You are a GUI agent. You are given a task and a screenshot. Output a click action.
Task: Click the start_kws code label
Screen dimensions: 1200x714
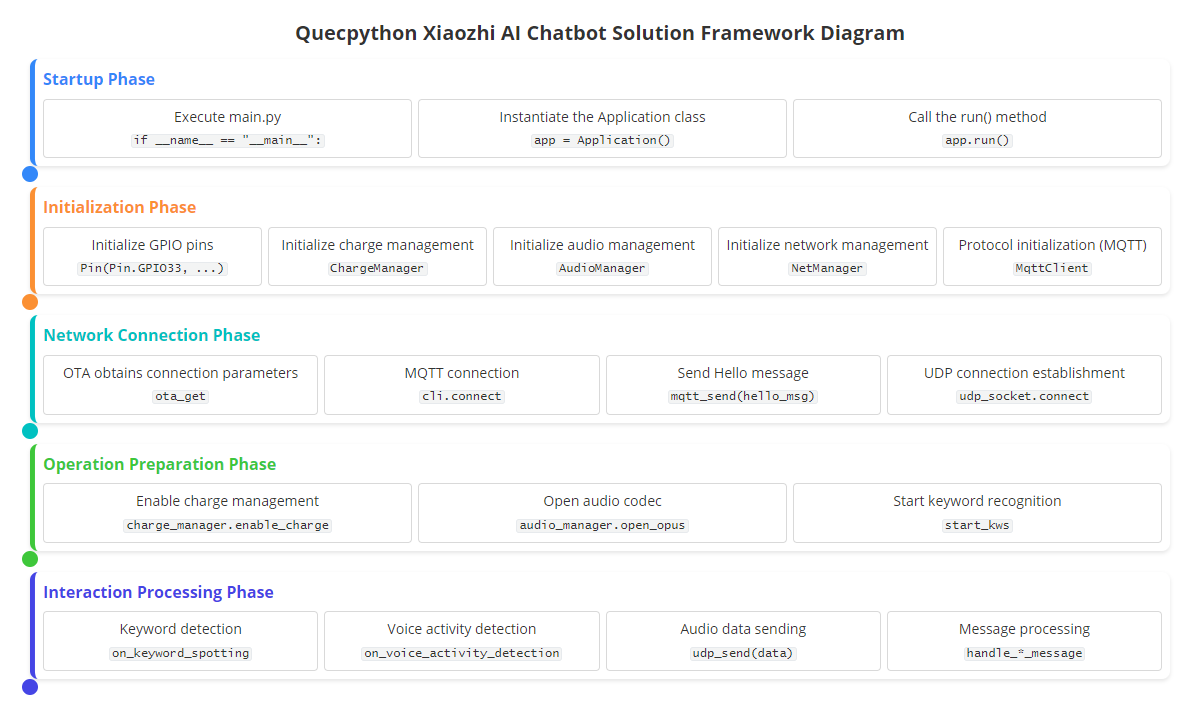click(977, 525)
